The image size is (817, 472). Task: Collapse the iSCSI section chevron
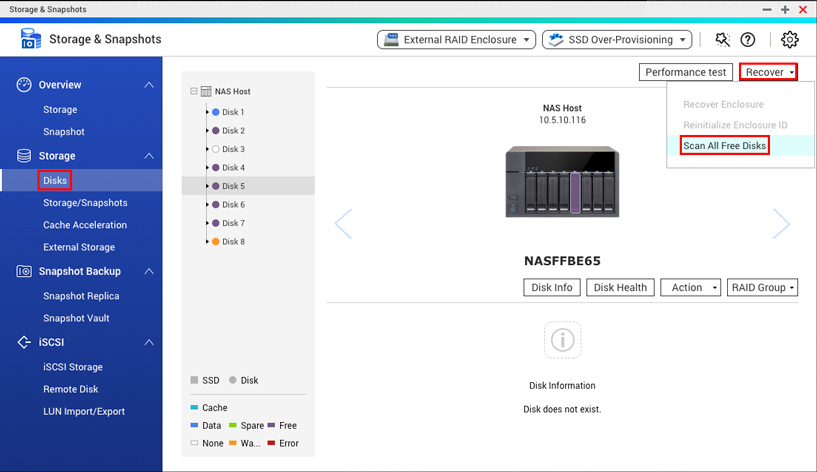click(149, 342)
